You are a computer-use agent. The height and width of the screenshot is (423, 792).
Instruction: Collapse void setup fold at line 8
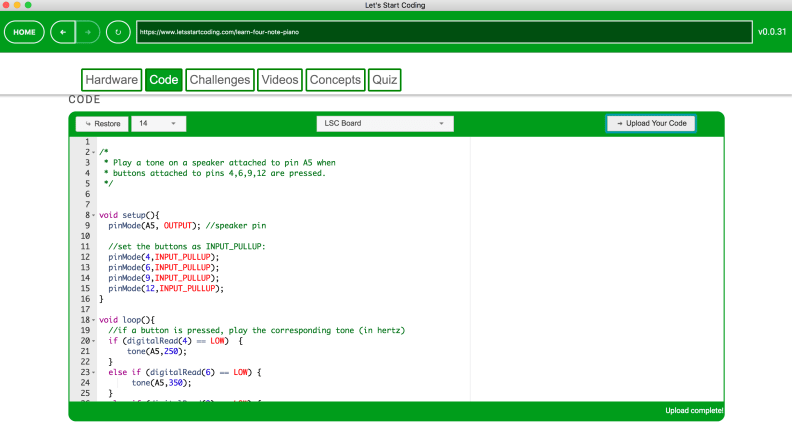(x=93, y=215)
